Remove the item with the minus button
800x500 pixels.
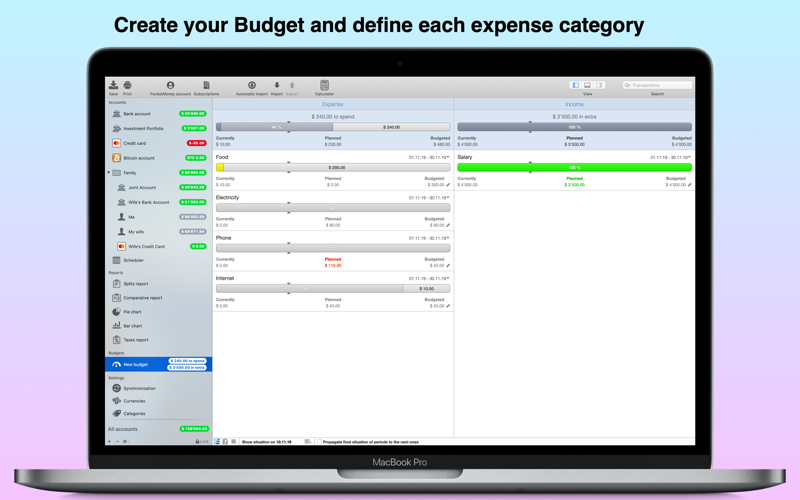click(x=117, y=441)
